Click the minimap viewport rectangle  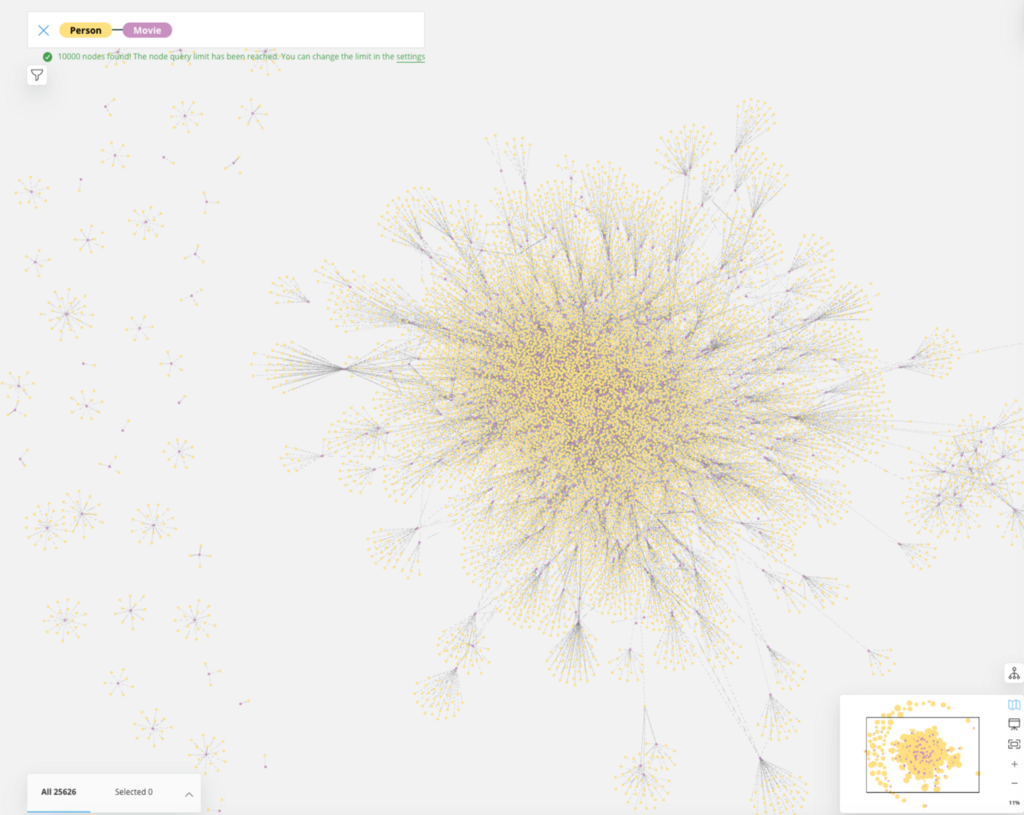click(922, 755)
